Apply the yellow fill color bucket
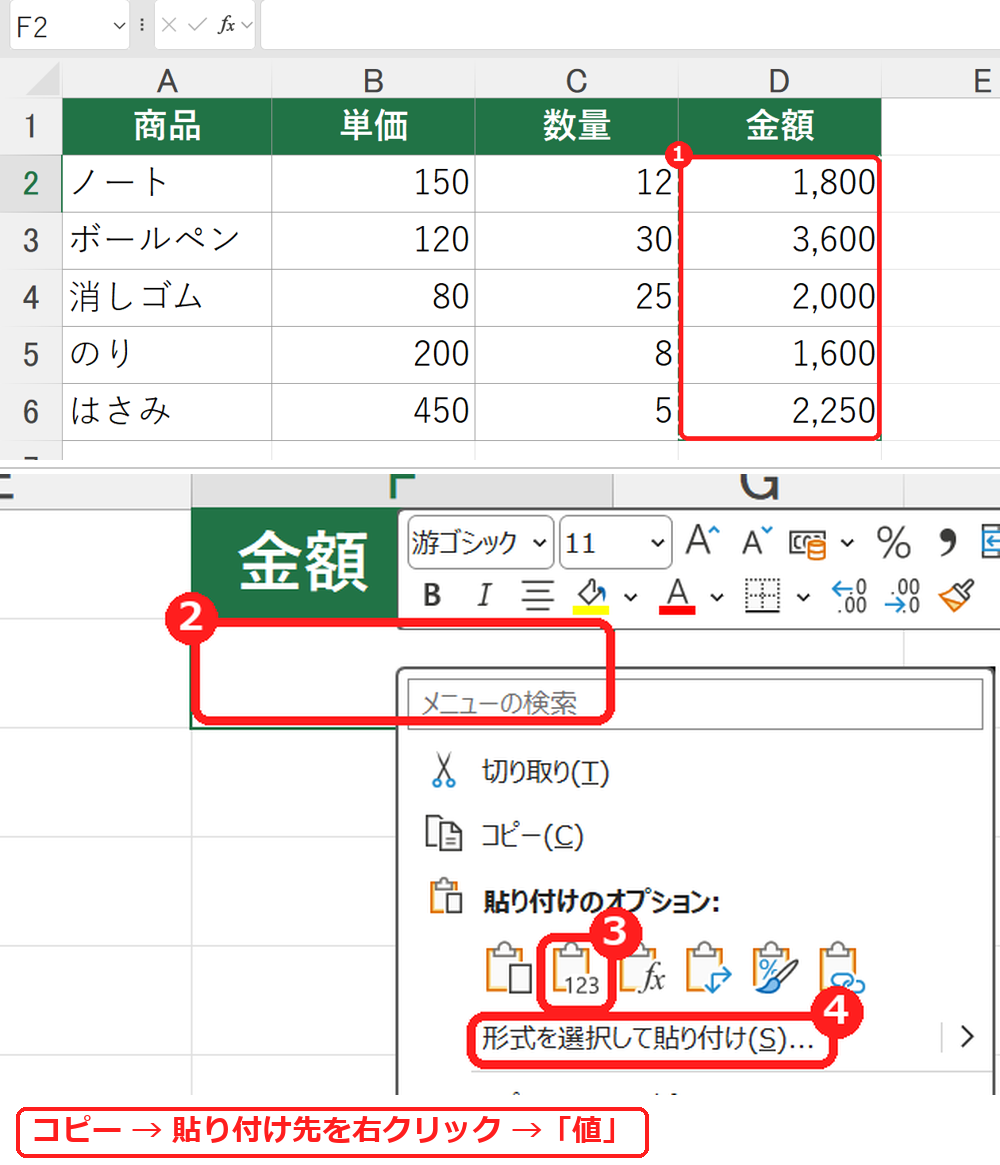Image resolution: width=1000 pixels, height=1165 pixels. click(591, 595)
